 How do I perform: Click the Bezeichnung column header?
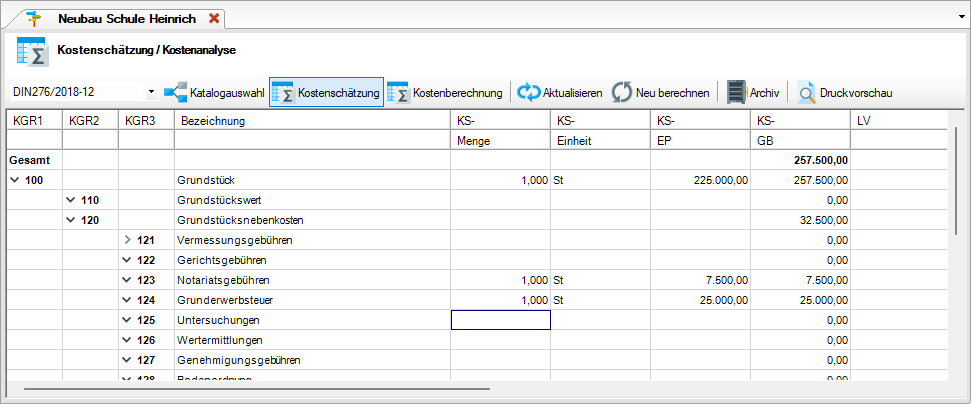(x=313, y=121)
